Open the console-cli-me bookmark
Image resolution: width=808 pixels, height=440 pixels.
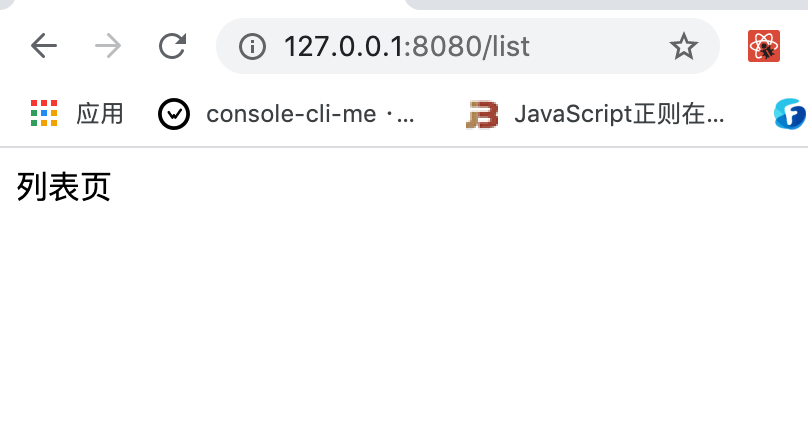[x=309, y=114]
